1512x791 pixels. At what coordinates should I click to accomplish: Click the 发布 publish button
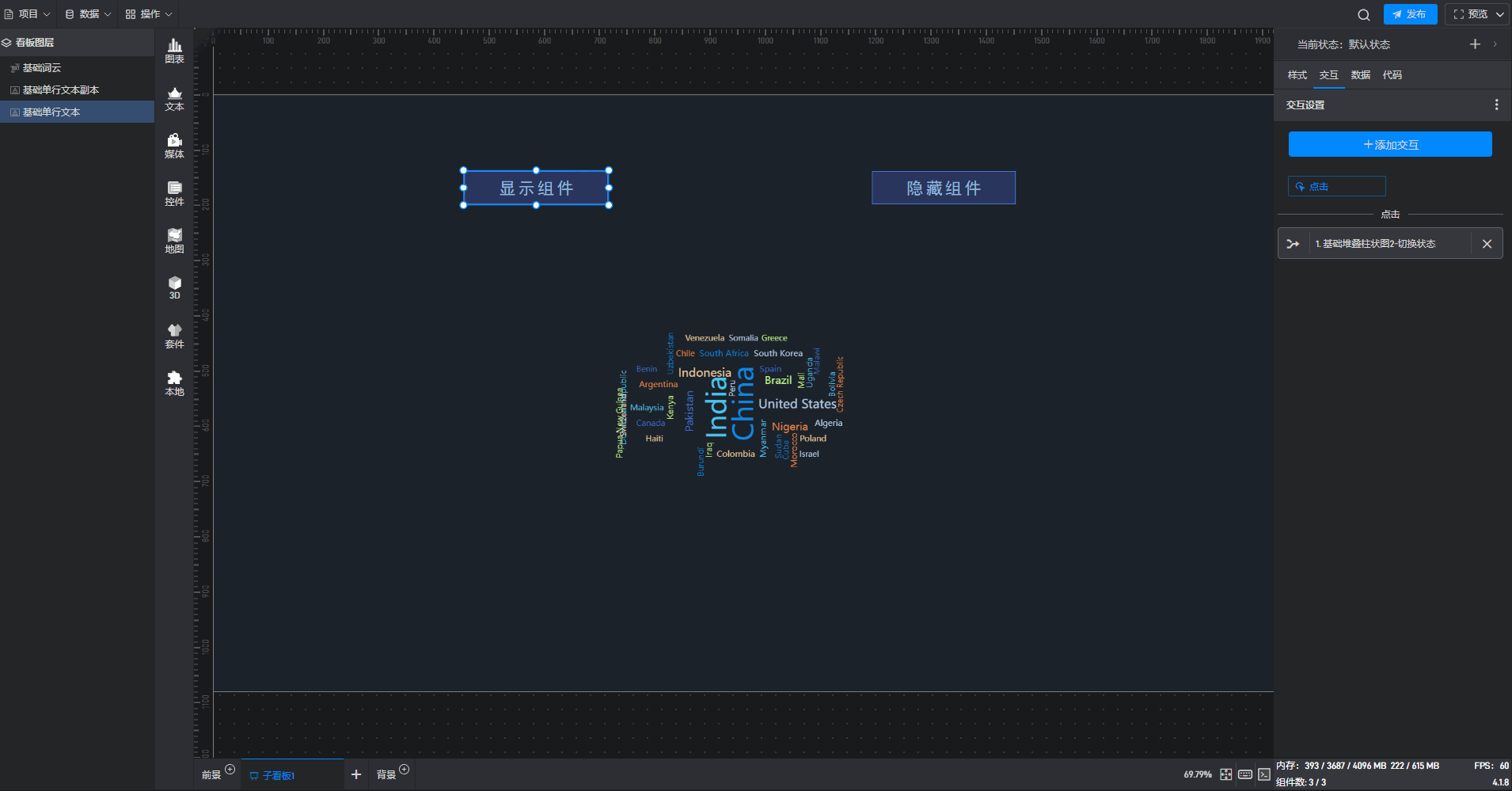point(1410,14)
